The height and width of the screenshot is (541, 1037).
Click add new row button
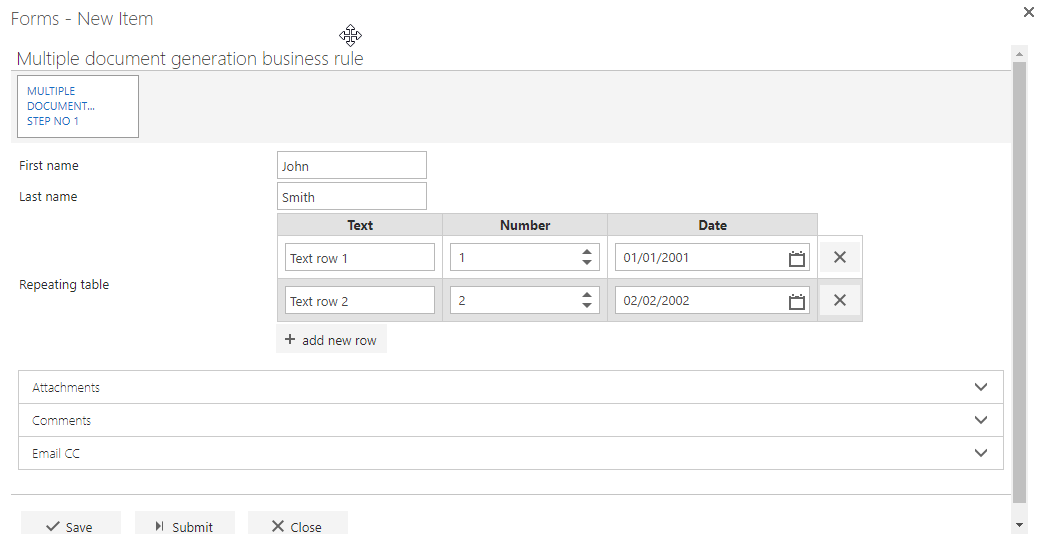[331, 340]
